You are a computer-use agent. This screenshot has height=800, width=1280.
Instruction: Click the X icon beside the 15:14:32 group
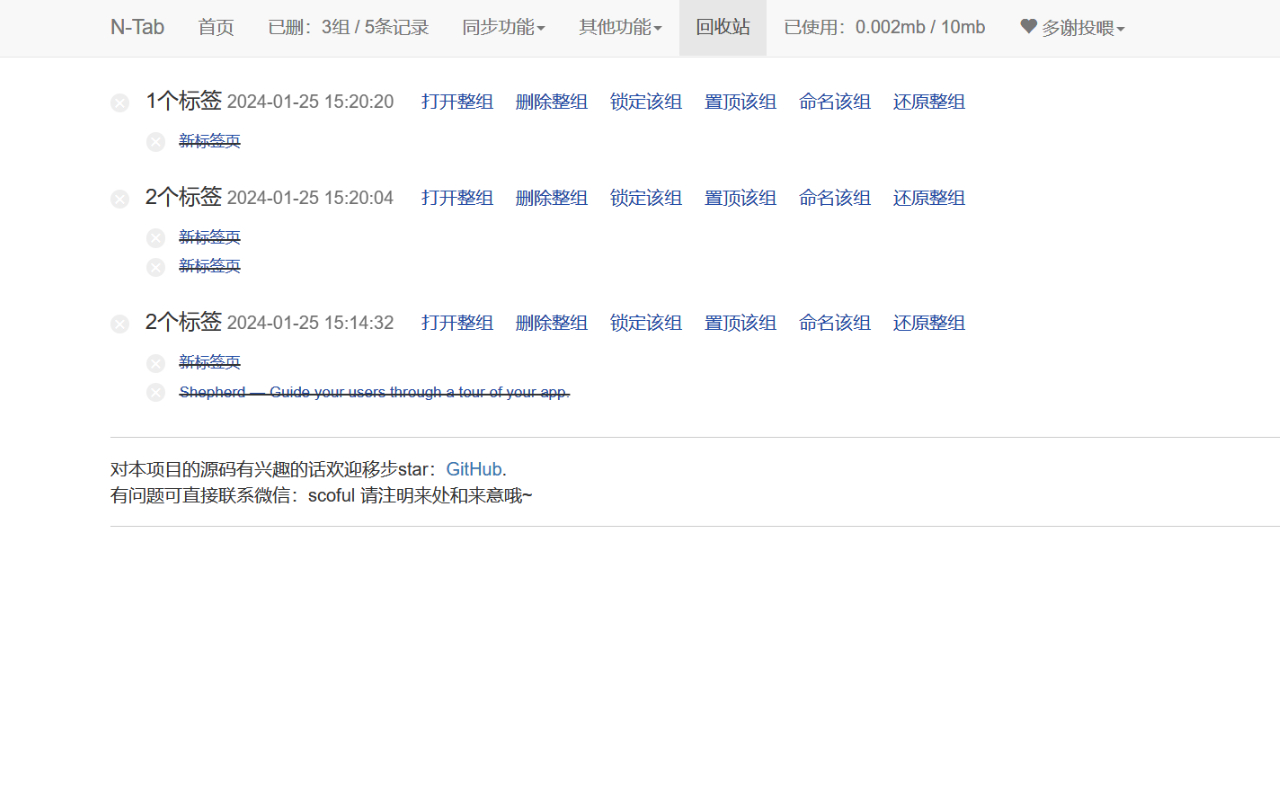point(119,323)
